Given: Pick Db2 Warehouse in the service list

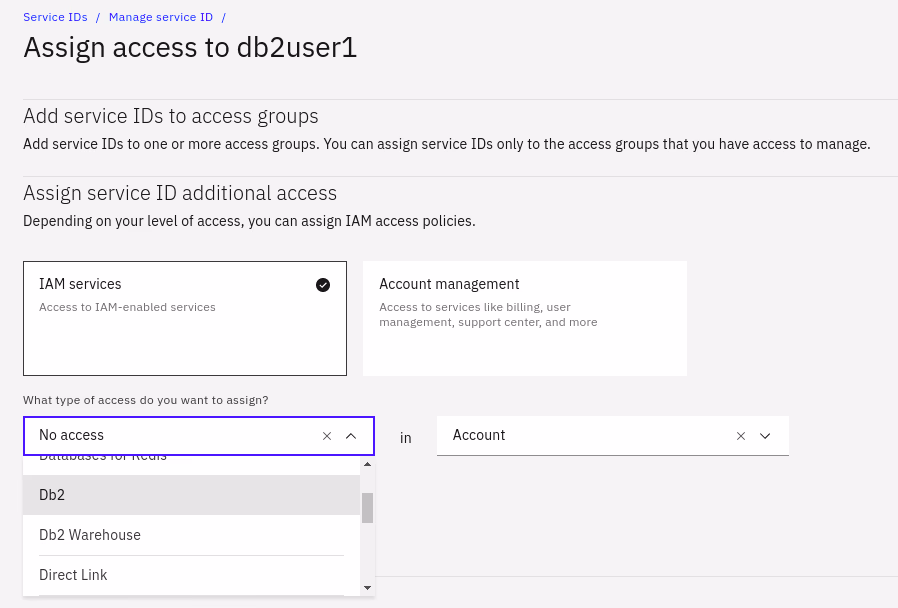Looking at the screenshot, I should tap(191, 535).
